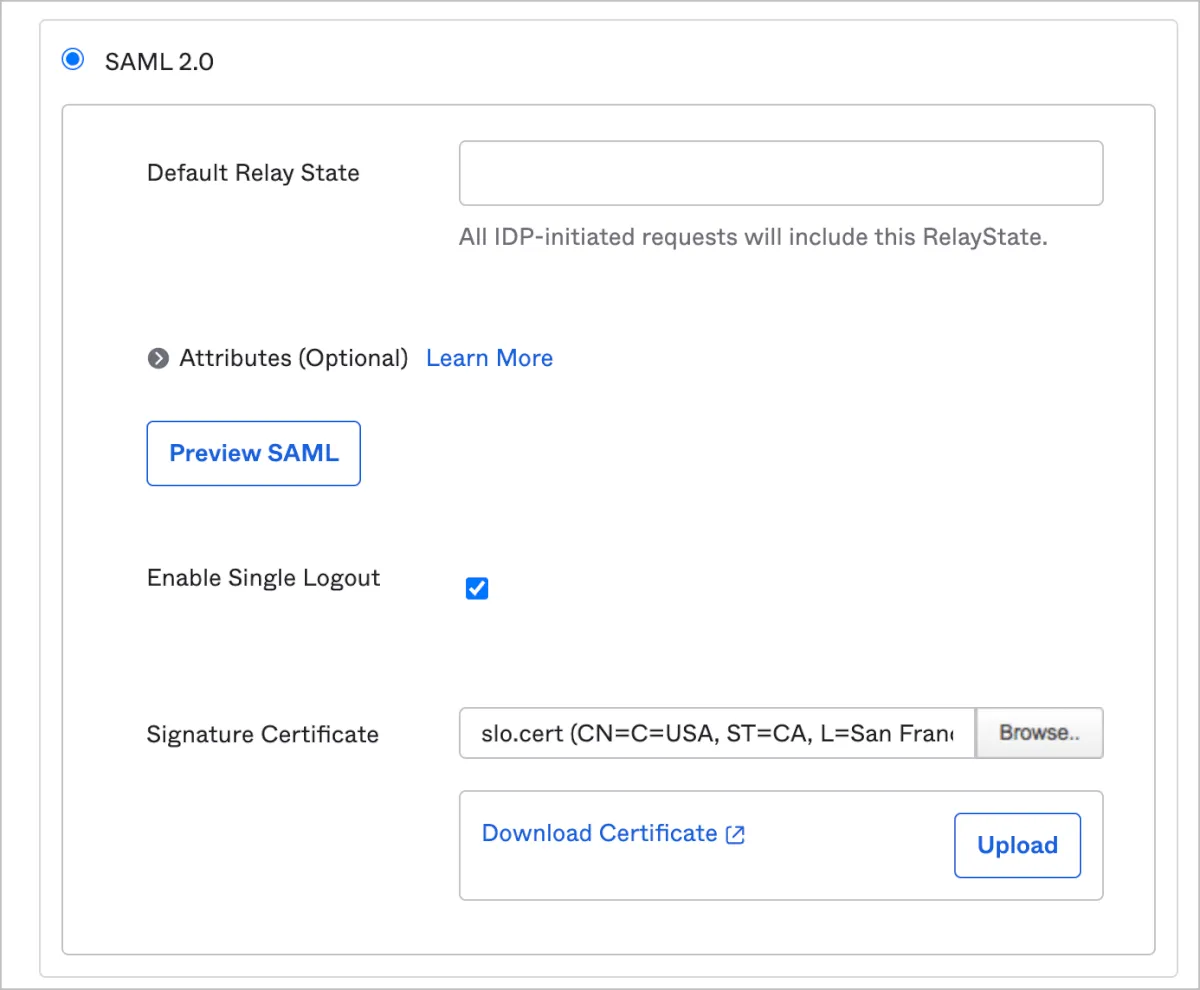Expand the Attributes disclosure arrow icon
This screenshot has height=990, width=1200.
[x=158, y=359]
